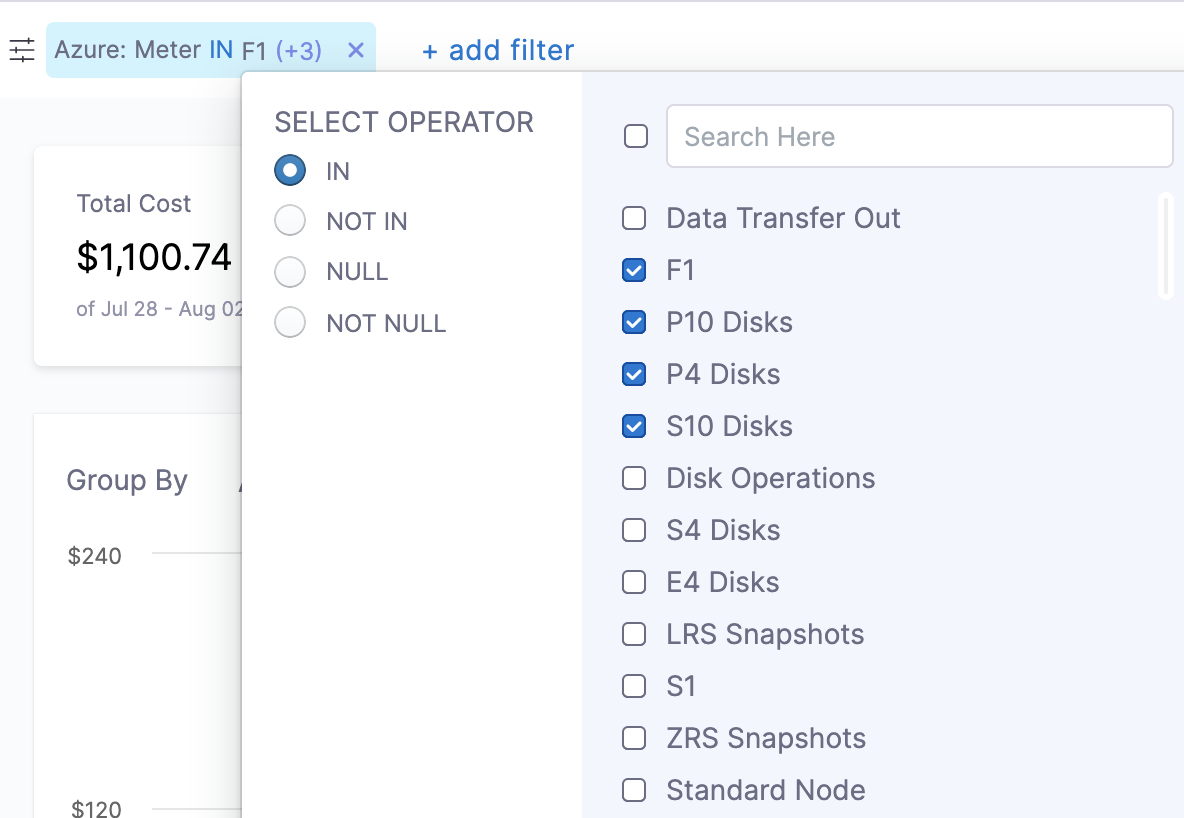Select the IN operator radio button
The width and height of the screenshot is (1184, 818).
coord(290,170)
